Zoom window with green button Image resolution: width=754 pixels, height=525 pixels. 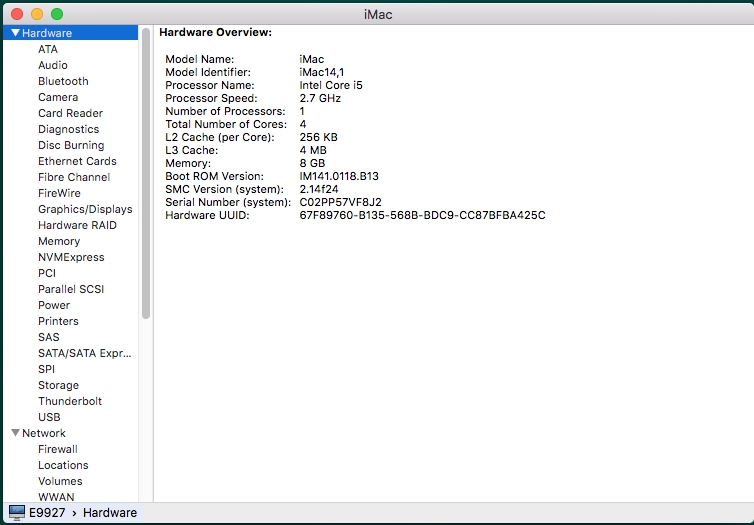pyautogui.click(x=57, y=14)
